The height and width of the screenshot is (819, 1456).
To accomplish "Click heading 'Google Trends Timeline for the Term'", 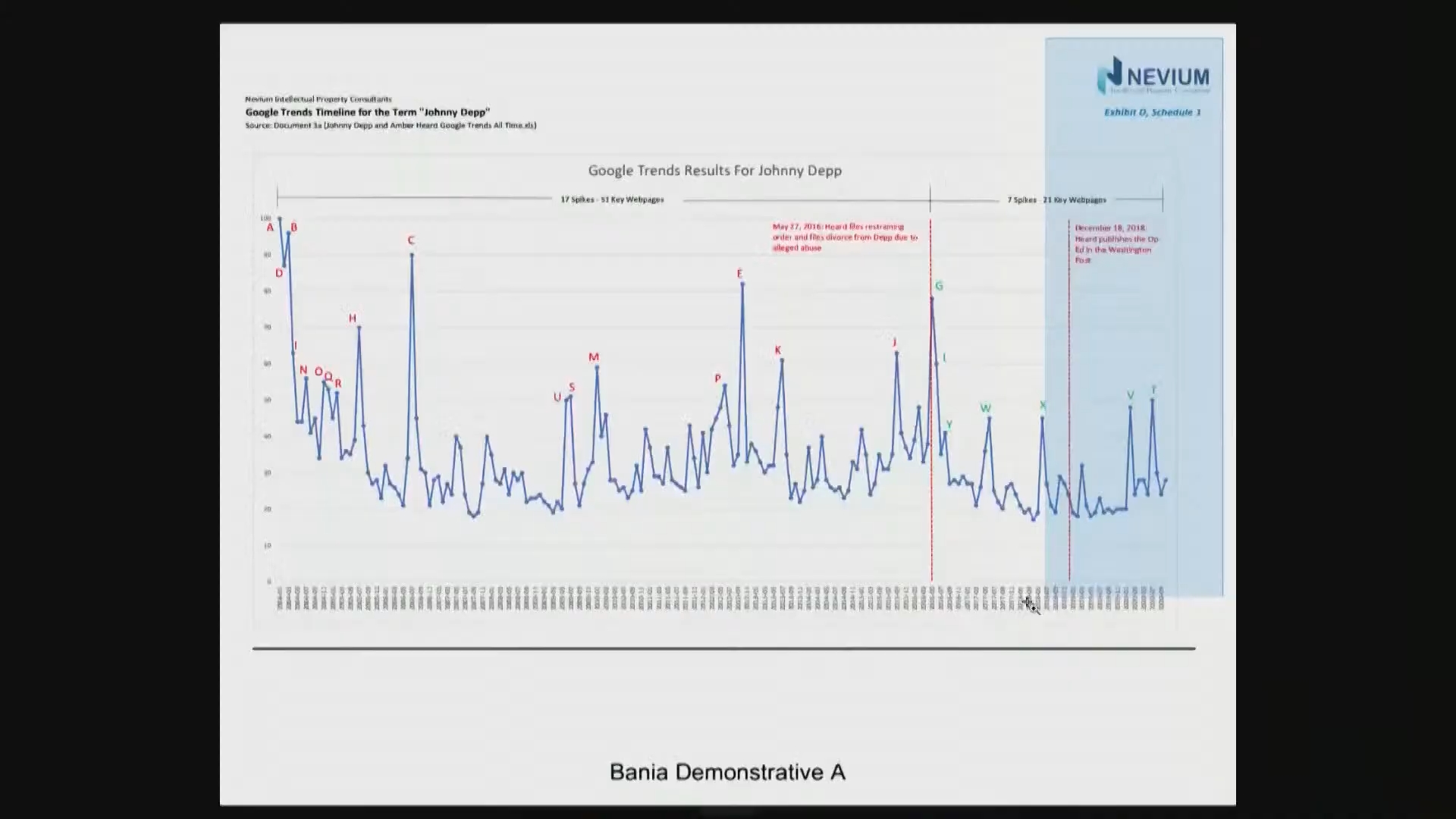I will 368,112.
